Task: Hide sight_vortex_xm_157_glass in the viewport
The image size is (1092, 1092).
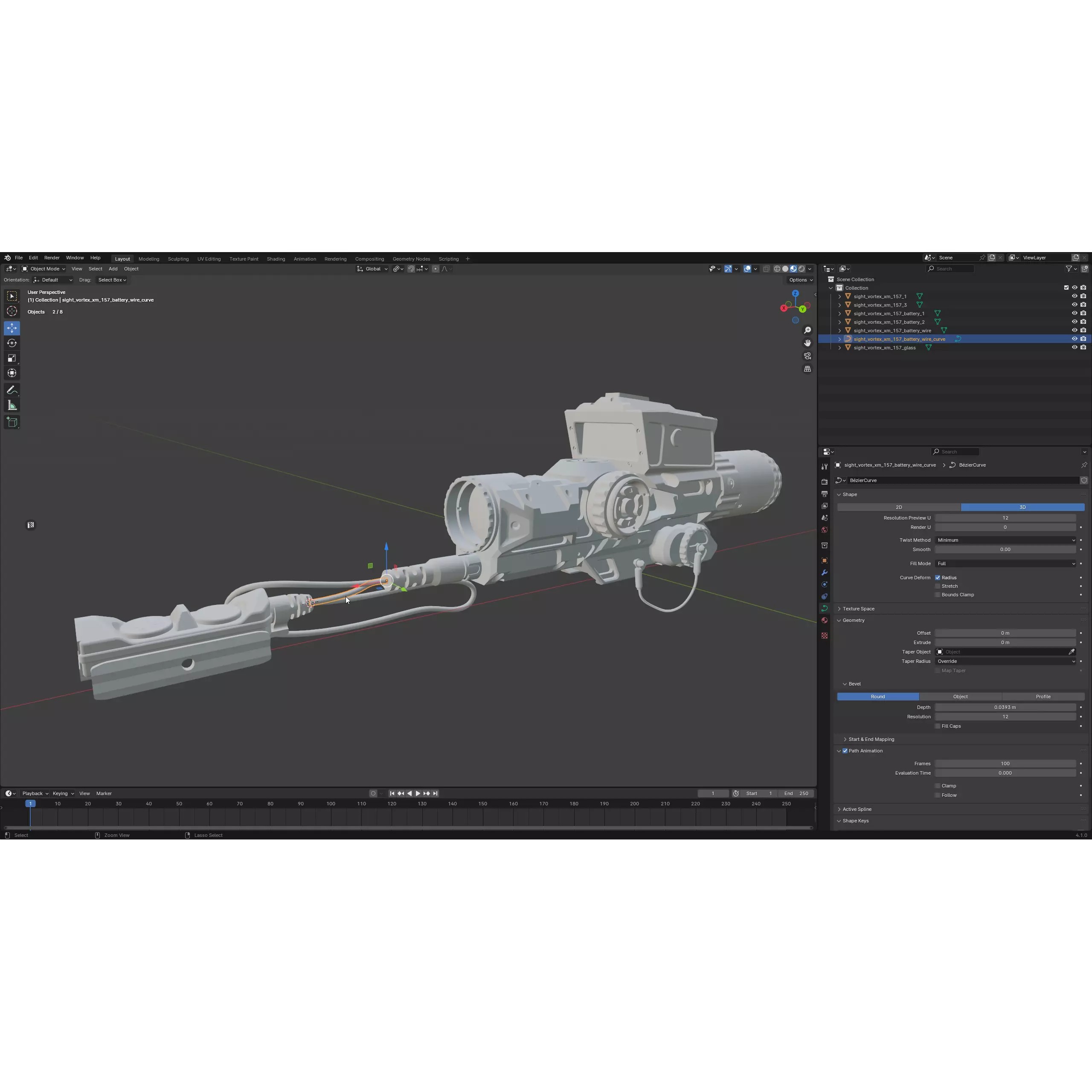Action: coord(1075,347)
